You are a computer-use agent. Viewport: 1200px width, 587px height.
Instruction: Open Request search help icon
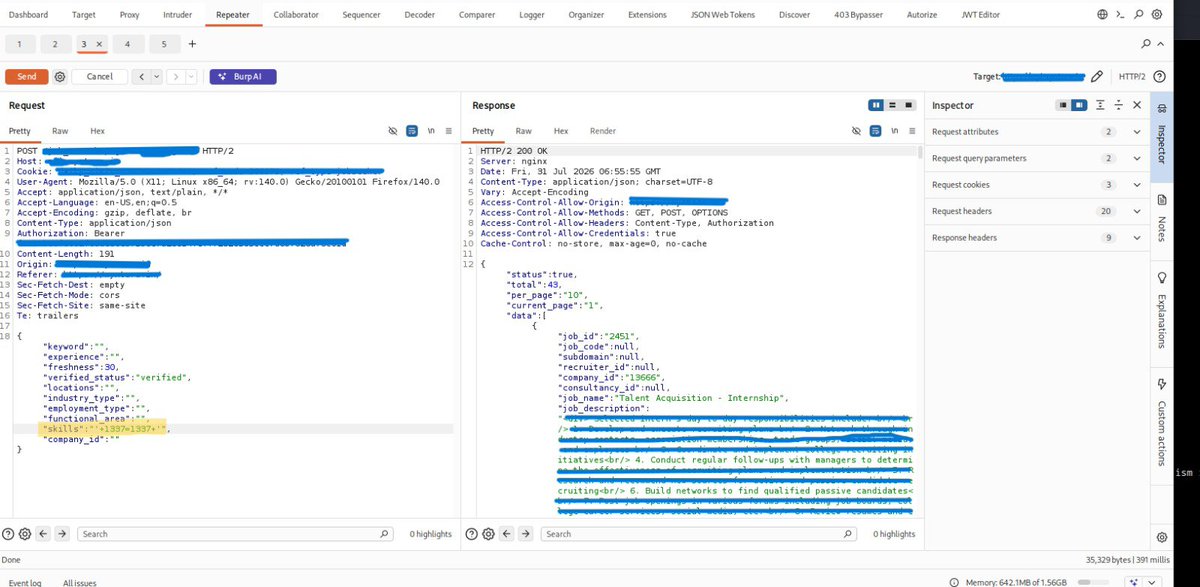tap(8, 534)
